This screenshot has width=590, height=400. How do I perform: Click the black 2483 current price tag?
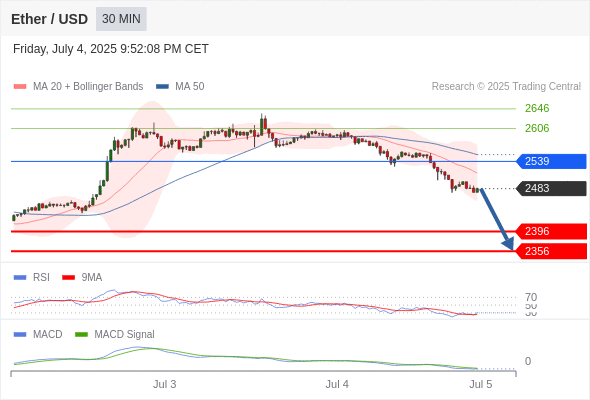tap(551, 188)
